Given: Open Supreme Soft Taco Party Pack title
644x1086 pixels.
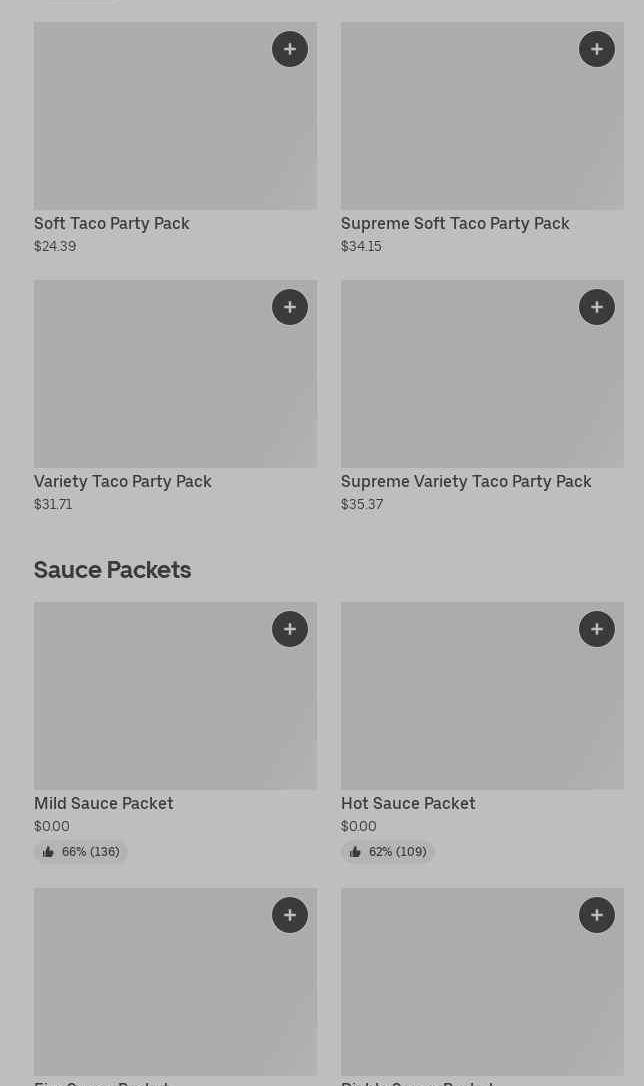Looking at the screenshot, I should click(455, 223).
